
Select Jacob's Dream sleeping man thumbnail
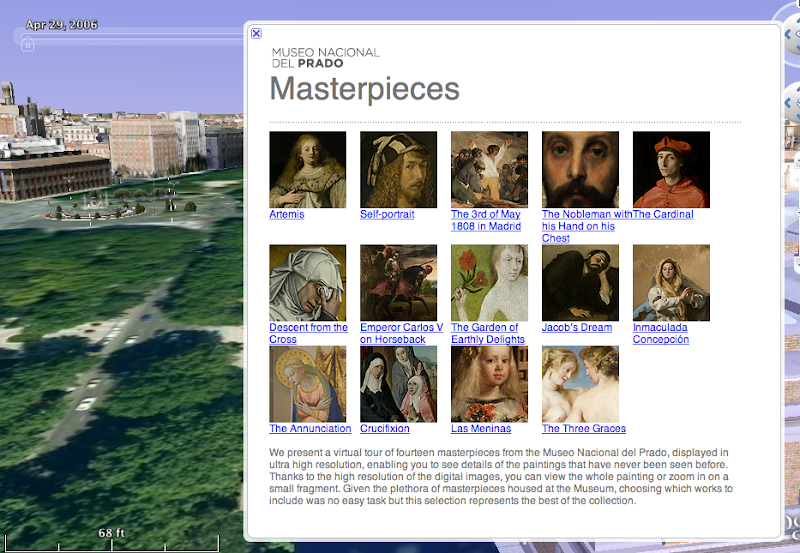pyautogui.click(x=580, y=283)
